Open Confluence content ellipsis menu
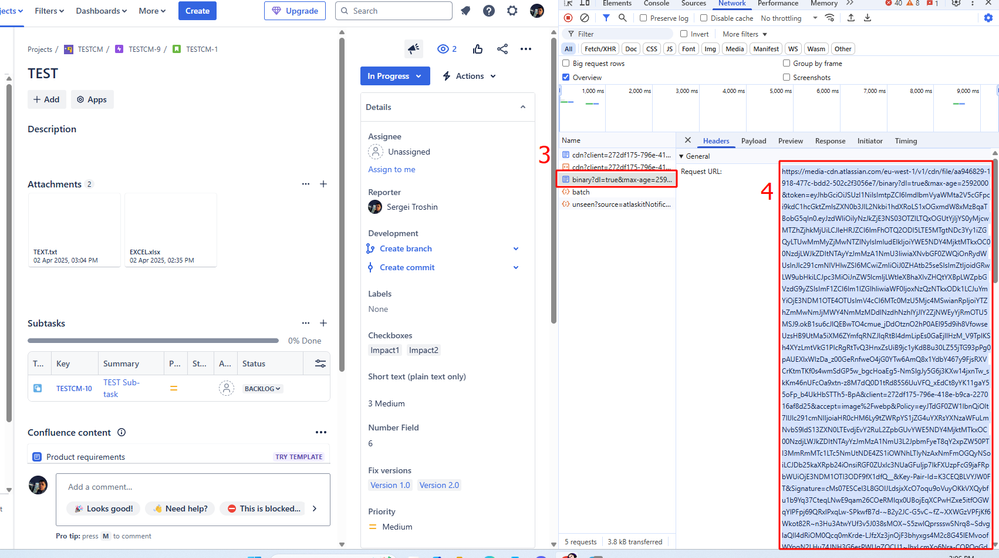Image resolution: width=999 pixels, height=558 pixels. pyautogui.click(x=320, y=433)
